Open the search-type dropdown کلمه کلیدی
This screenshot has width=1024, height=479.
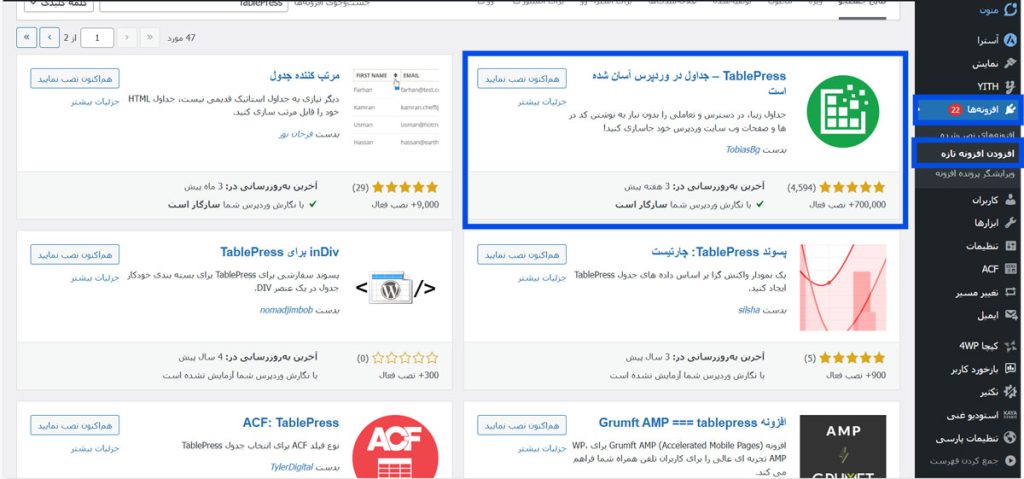[59, 4]
